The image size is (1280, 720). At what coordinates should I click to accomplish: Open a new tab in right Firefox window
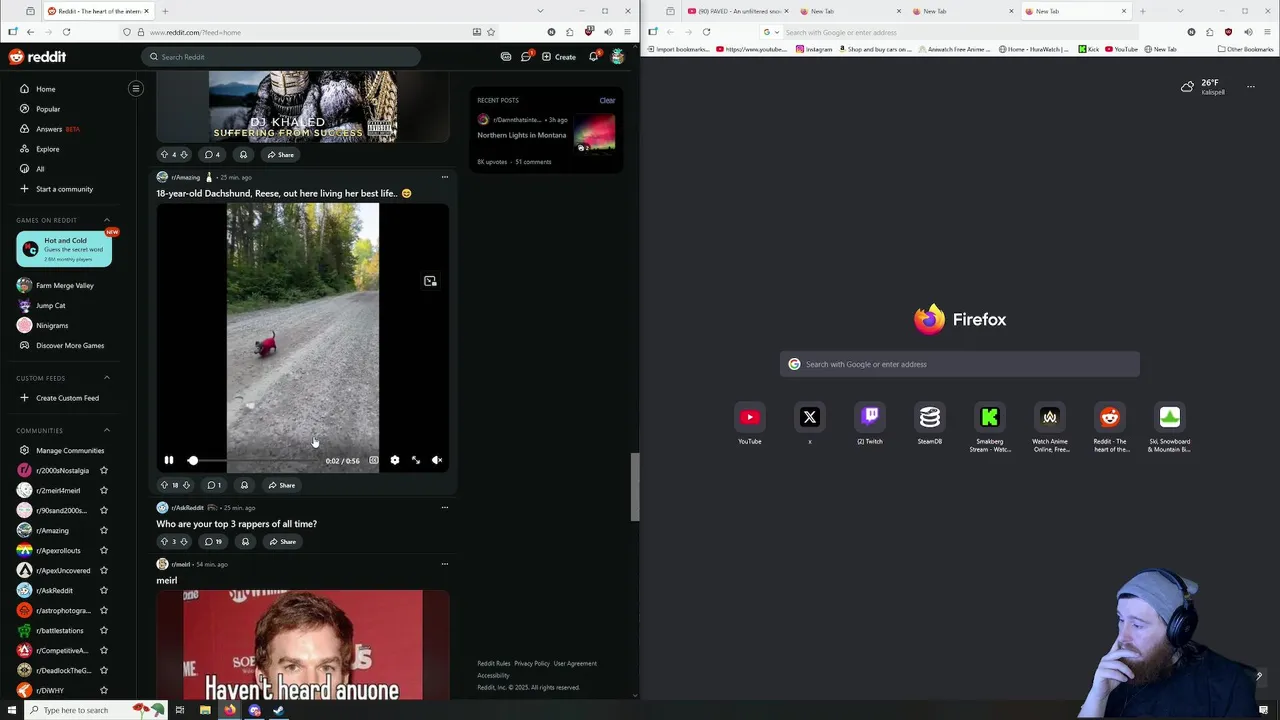[1142, 11]
